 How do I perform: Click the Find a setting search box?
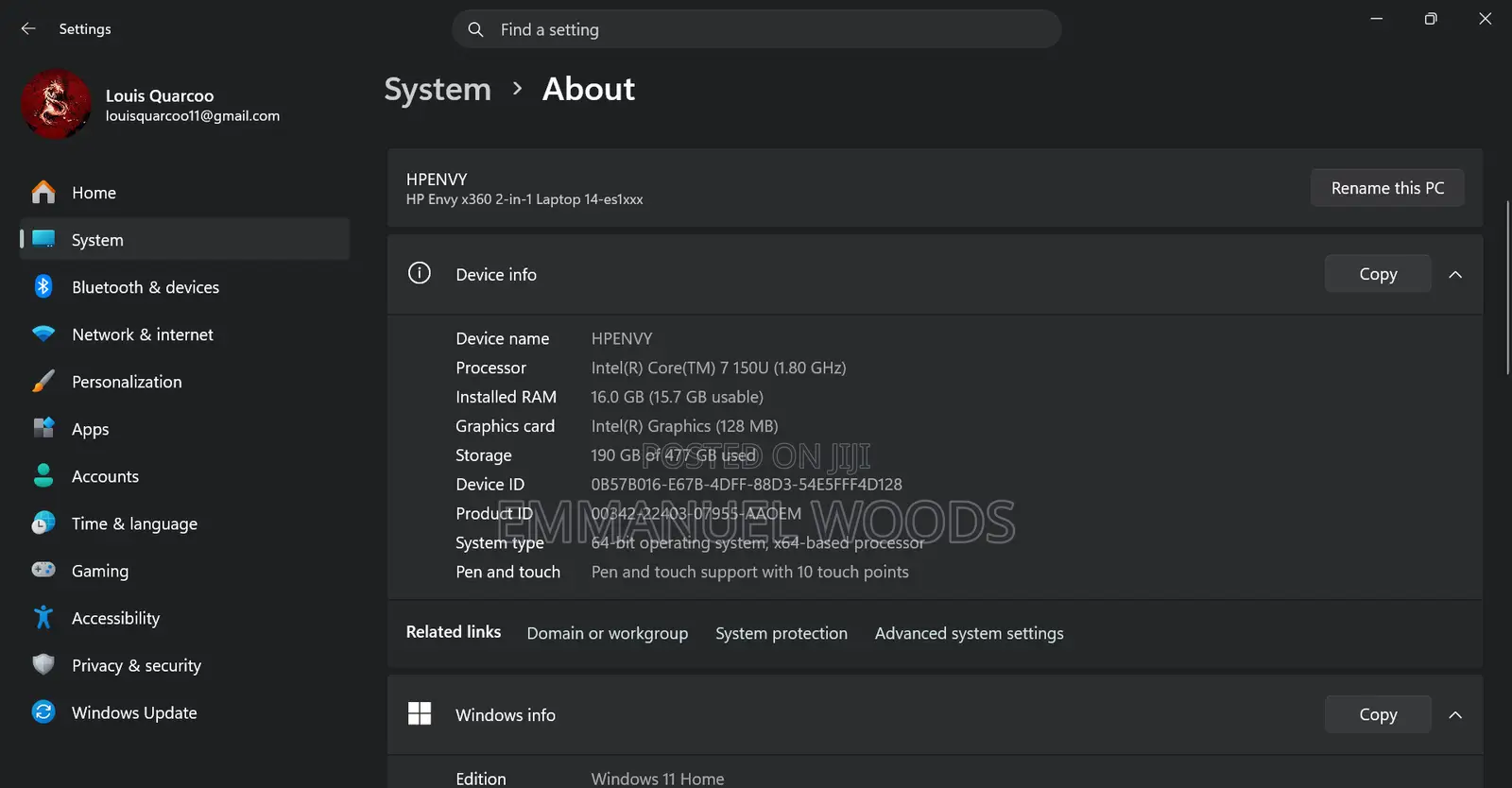757,29
